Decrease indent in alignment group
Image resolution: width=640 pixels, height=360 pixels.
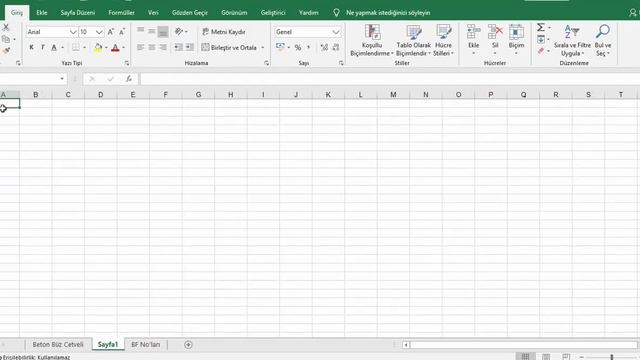pyautogui.click(x=178, y=47)
